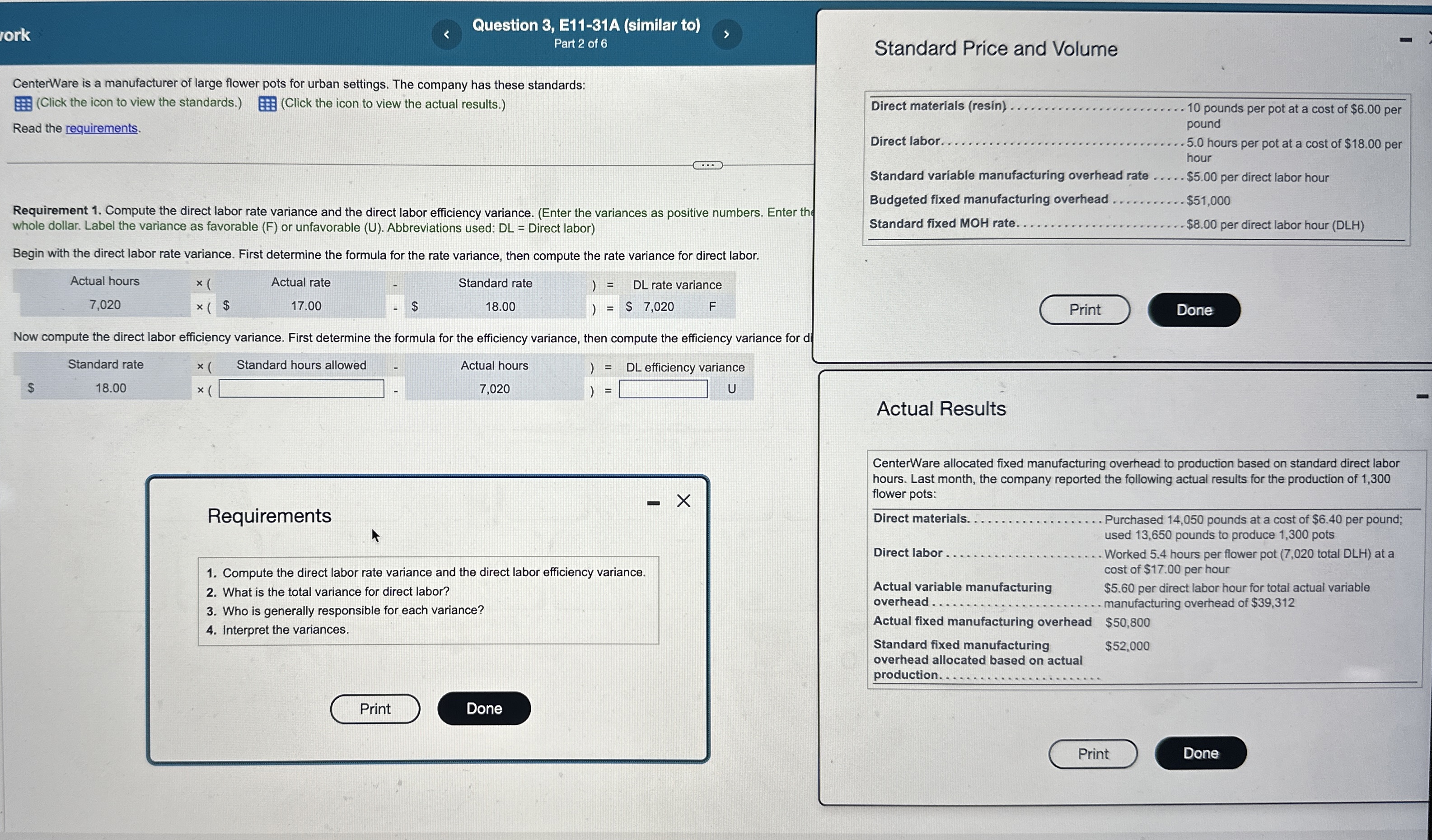Expand the ellipsis divider handle
The image size is (1432, 840).
[x=707, y=165]
